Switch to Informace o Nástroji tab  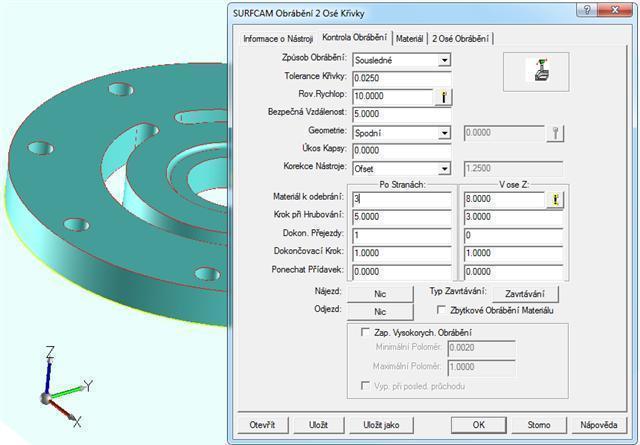pyautogui.click(x=279, y=39)
